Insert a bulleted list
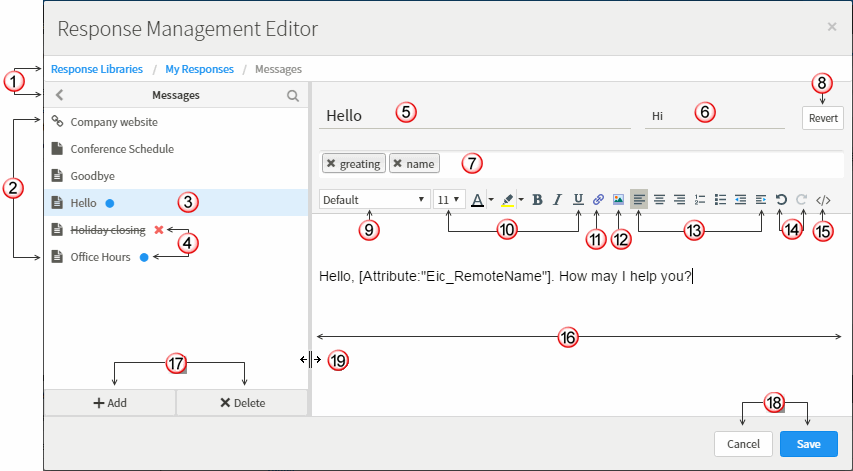 click(720, 199)
